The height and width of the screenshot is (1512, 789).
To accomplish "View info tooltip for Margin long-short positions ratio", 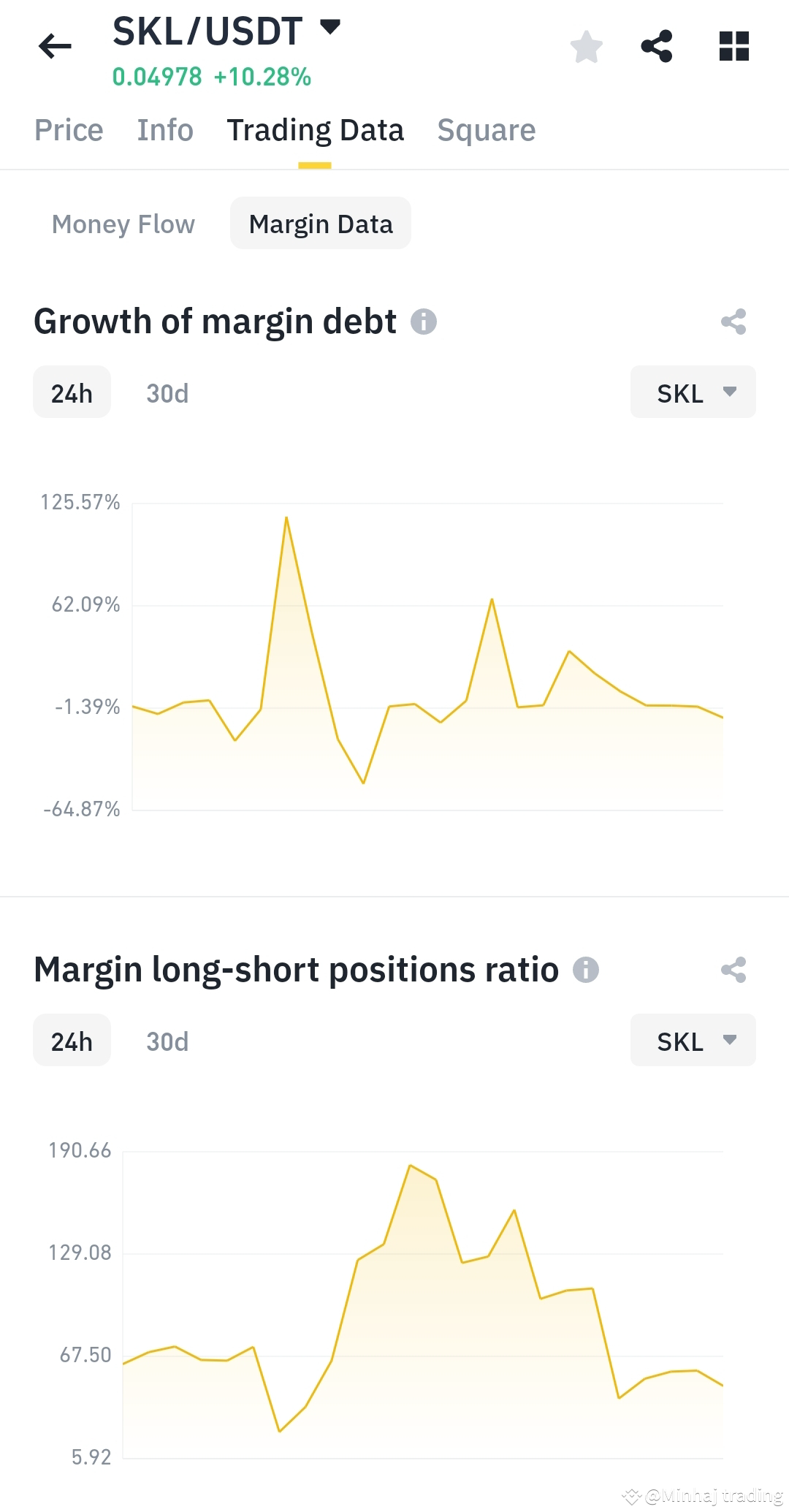I will pos(587,970).
